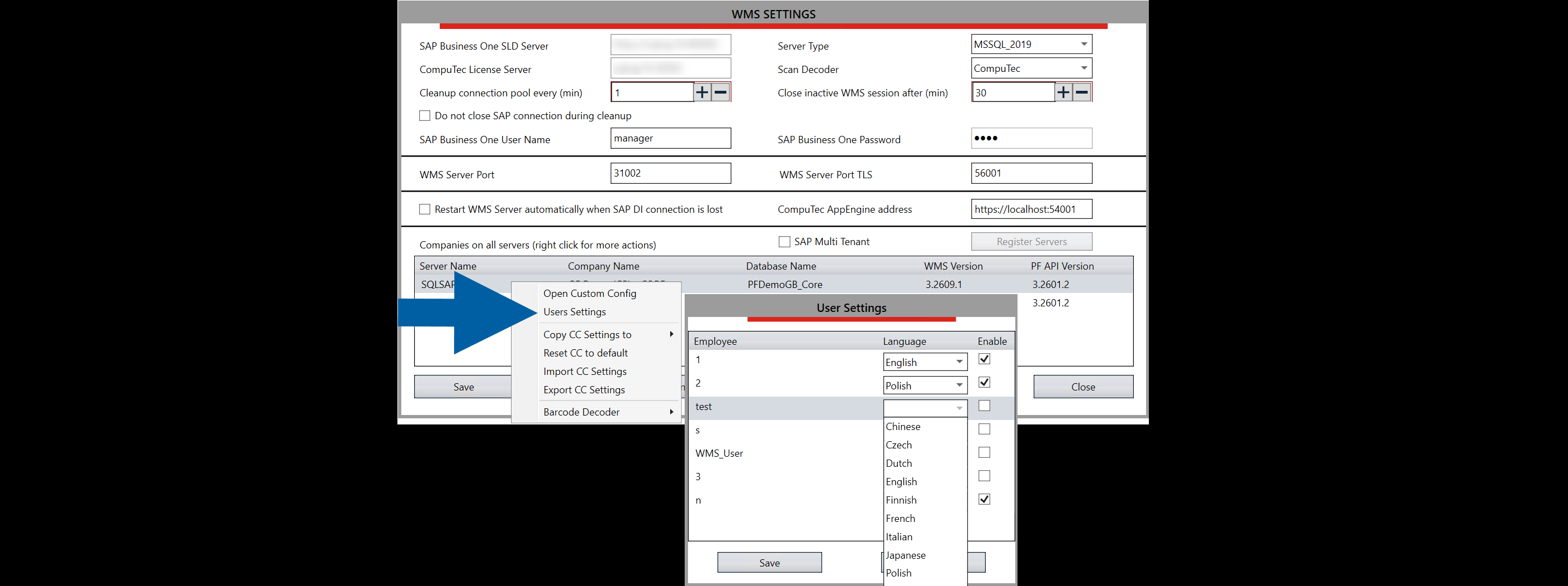Enable employee 3 checkbox
The width and height of the screenshot is (1568, 586).
(x=984, y=476)
